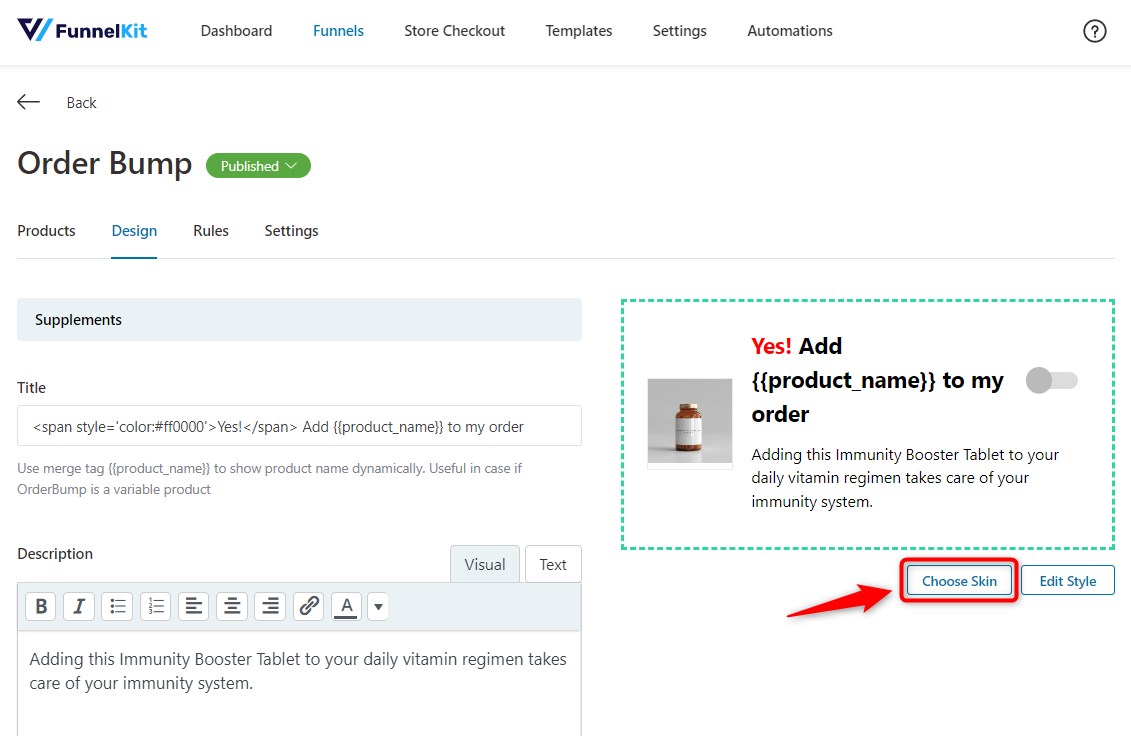Align description text left
The height and width of the screenshot is (736, 1131).
193,606
